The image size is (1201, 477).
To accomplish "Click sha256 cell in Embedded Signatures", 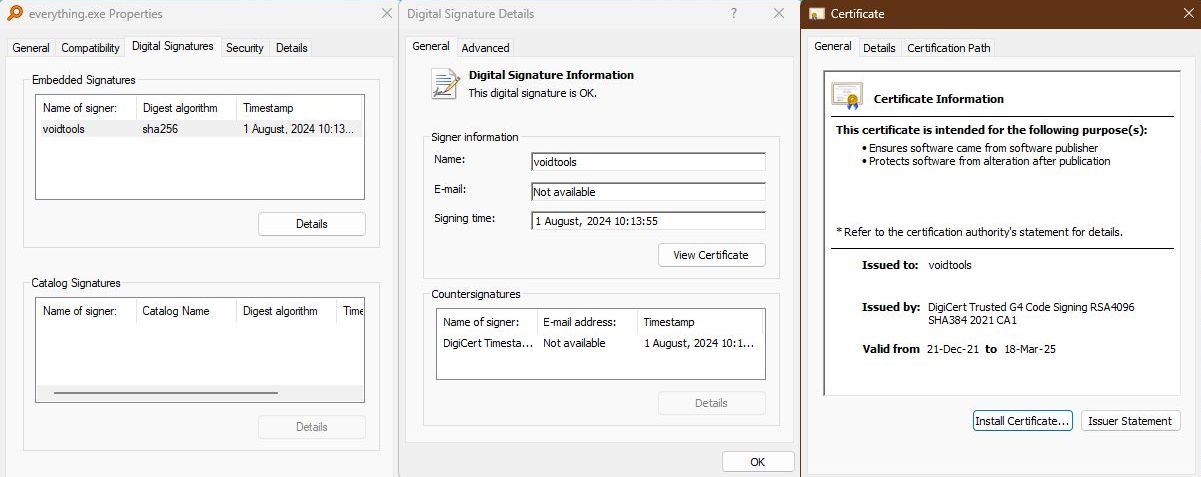I will tap(160, 129).
